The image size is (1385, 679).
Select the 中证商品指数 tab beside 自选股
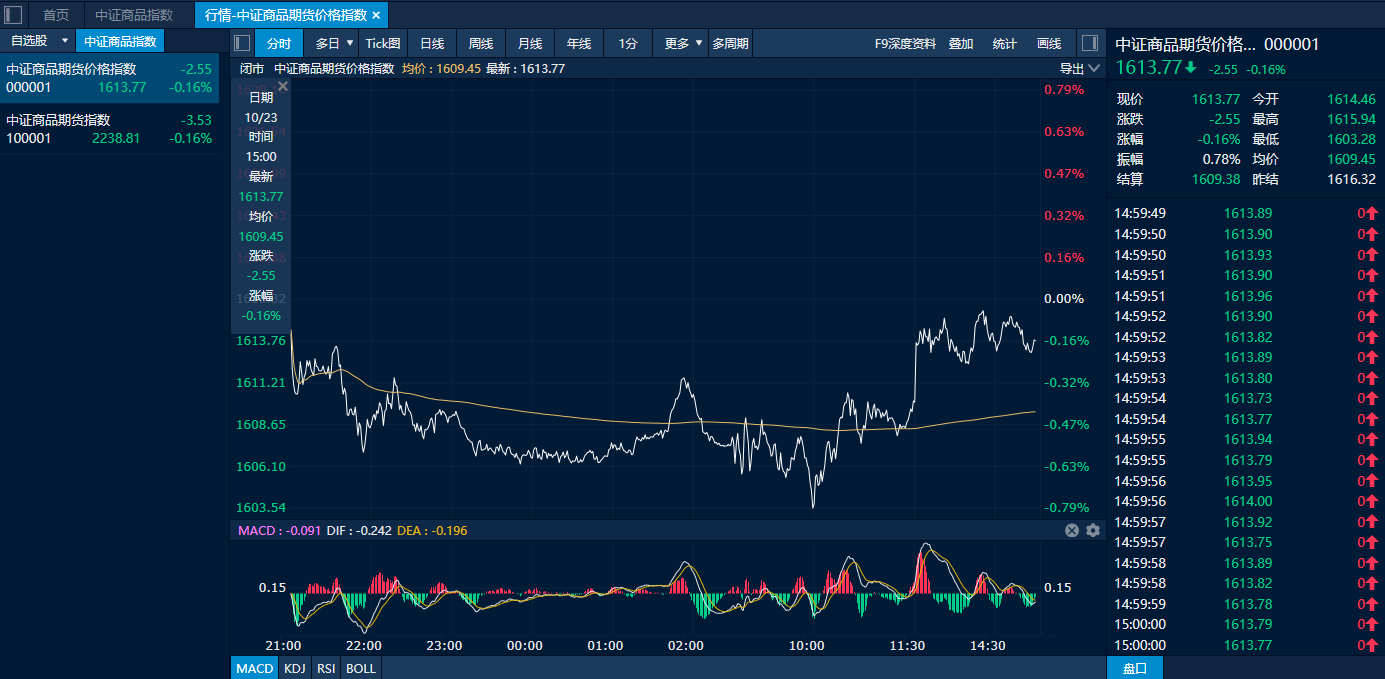pyautogui.click(x=120, y=41)
